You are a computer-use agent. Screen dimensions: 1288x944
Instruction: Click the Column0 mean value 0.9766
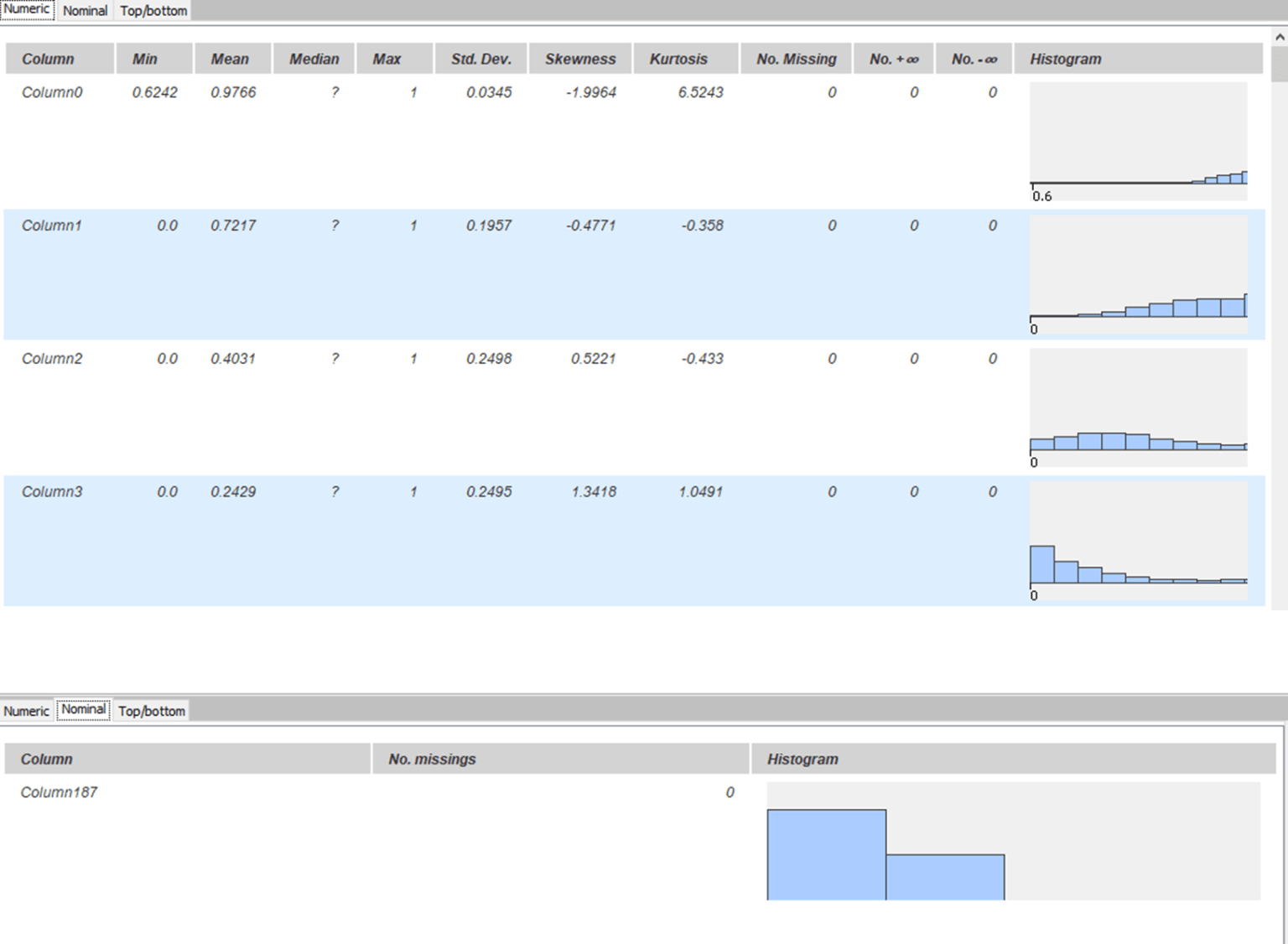(x=233, y=92)
